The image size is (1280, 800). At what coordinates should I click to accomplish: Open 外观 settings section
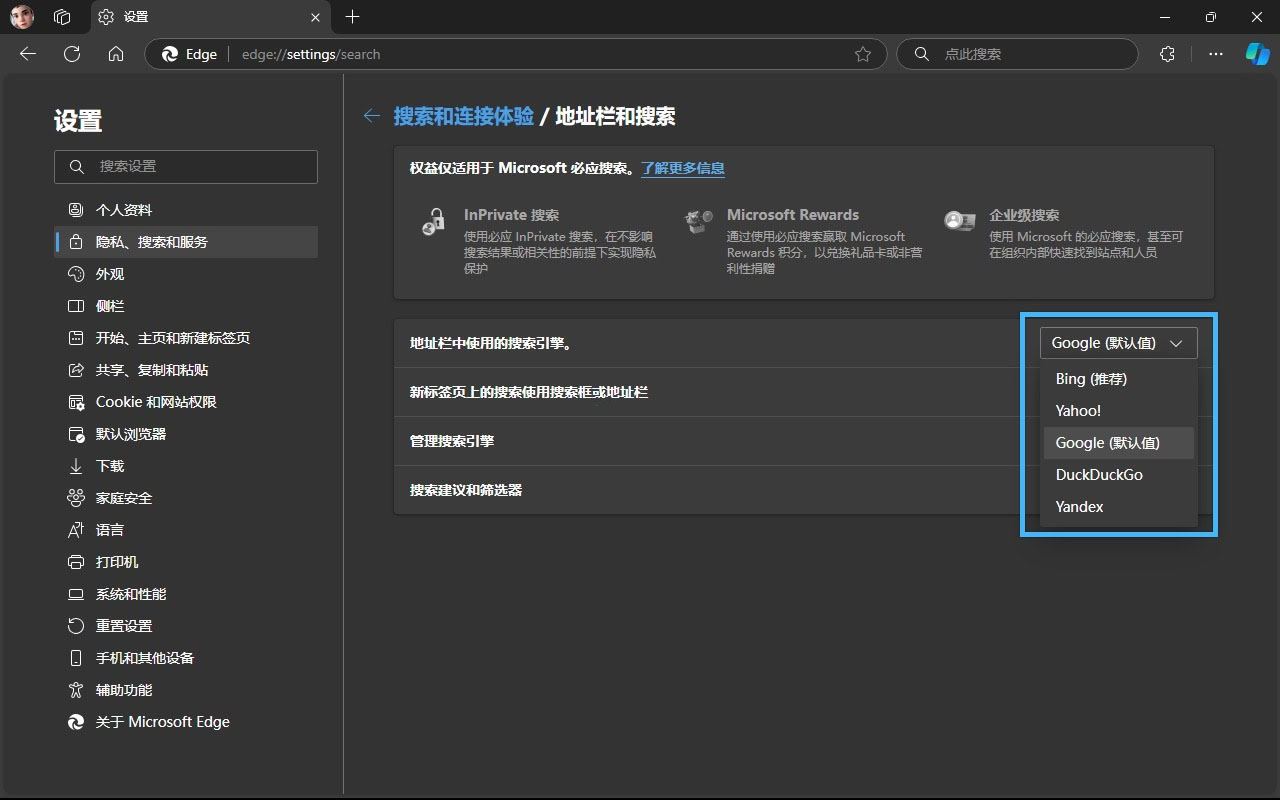tap(186, 274)
